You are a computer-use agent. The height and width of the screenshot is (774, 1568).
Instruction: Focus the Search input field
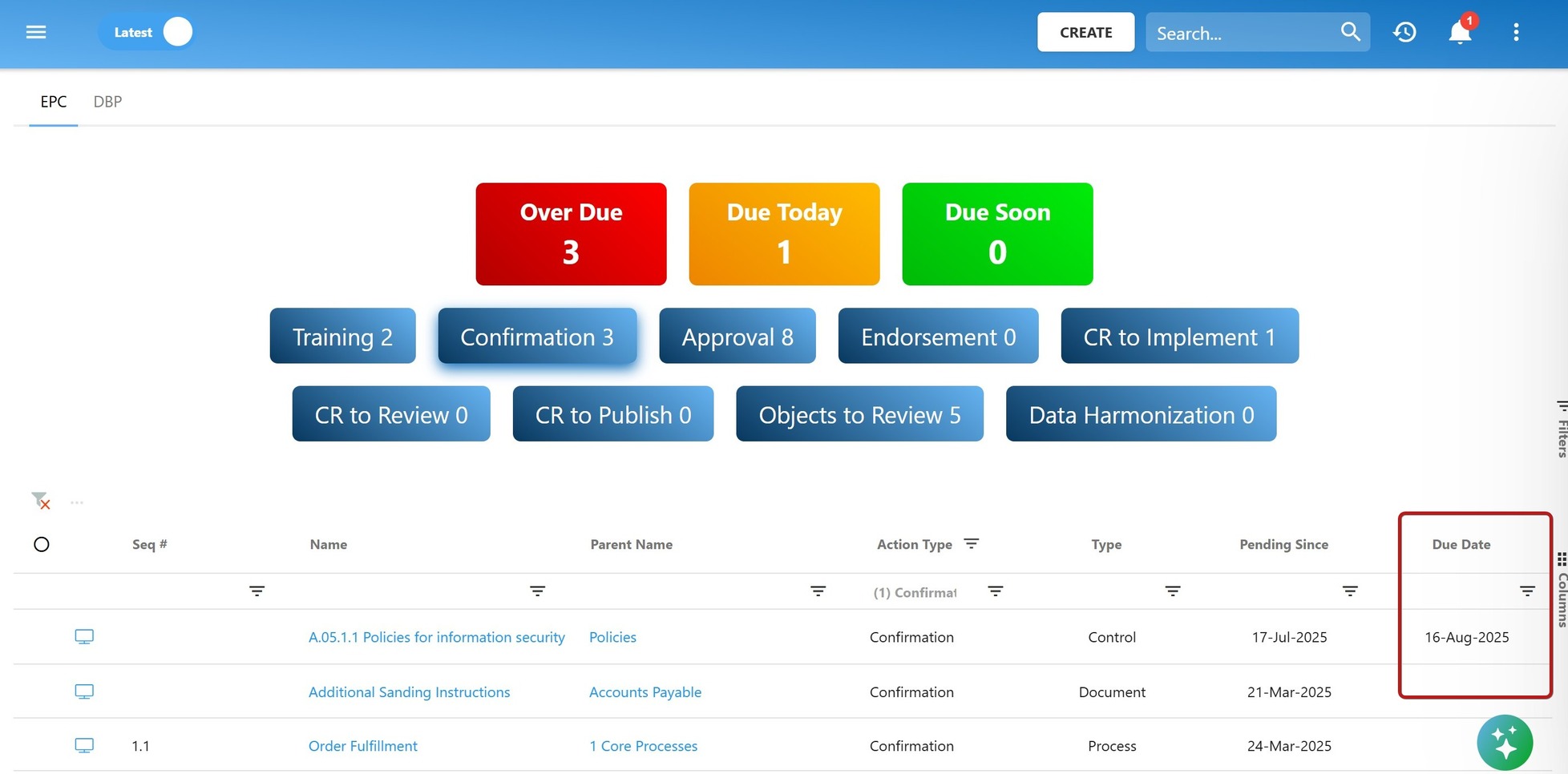[x=1243, y=33]
